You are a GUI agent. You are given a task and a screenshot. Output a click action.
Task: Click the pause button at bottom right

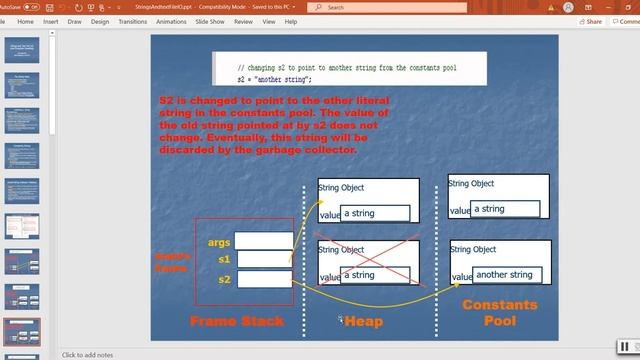click(x=624, y=347)
